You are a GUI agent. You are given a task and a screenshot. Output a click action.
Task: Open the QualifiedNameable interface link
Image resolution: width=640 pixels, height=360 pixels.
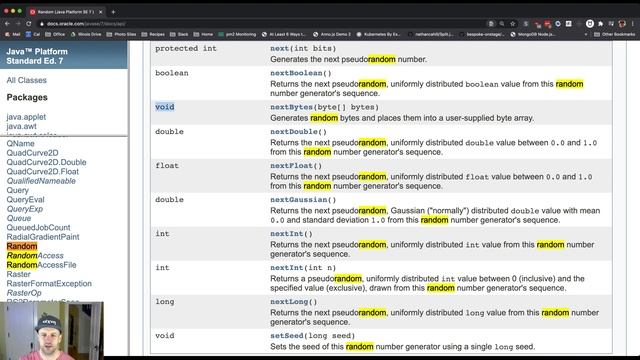coord(41,181)
